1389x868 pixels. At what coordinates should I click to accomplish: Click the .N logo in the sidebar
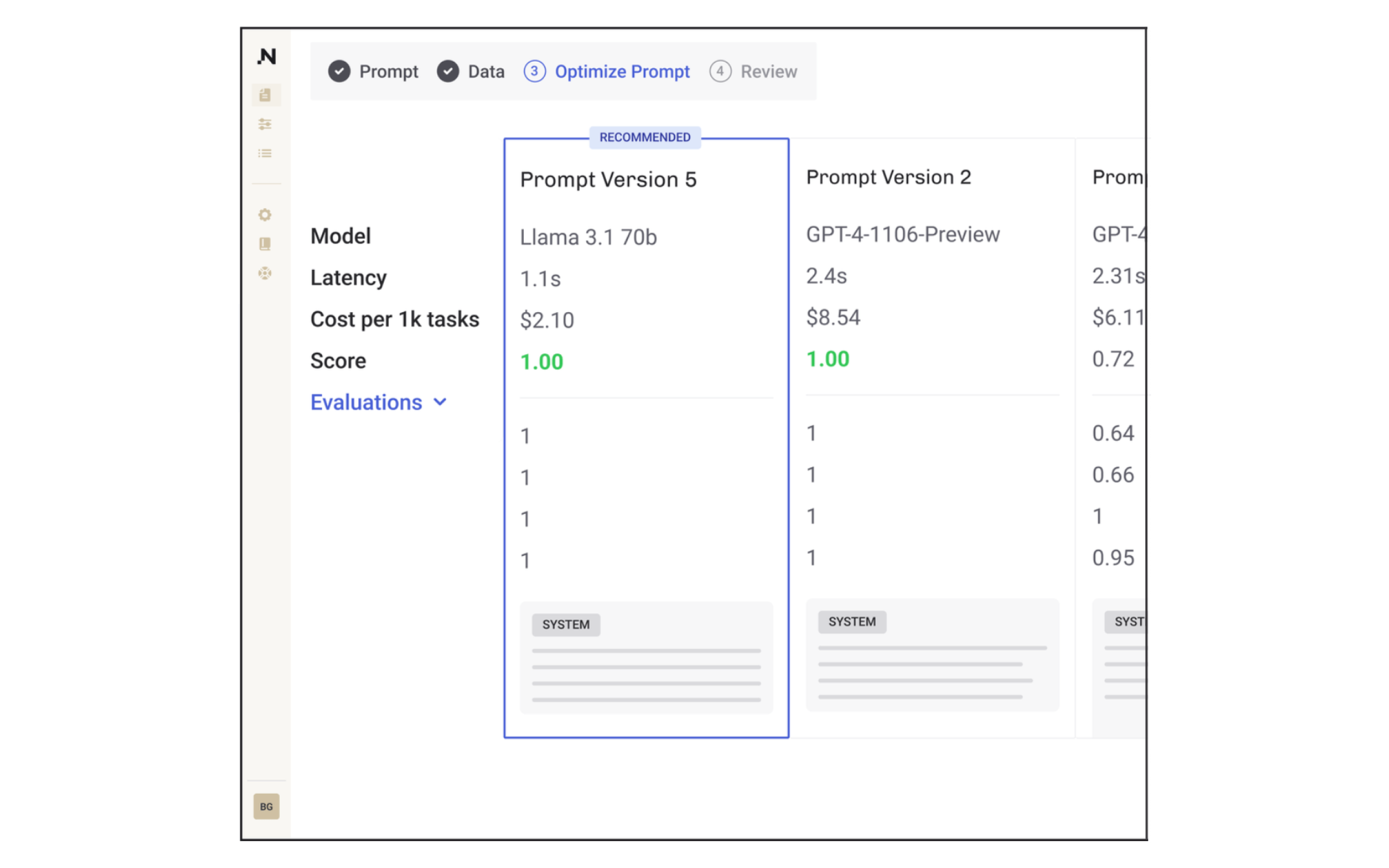pos(266,56)
